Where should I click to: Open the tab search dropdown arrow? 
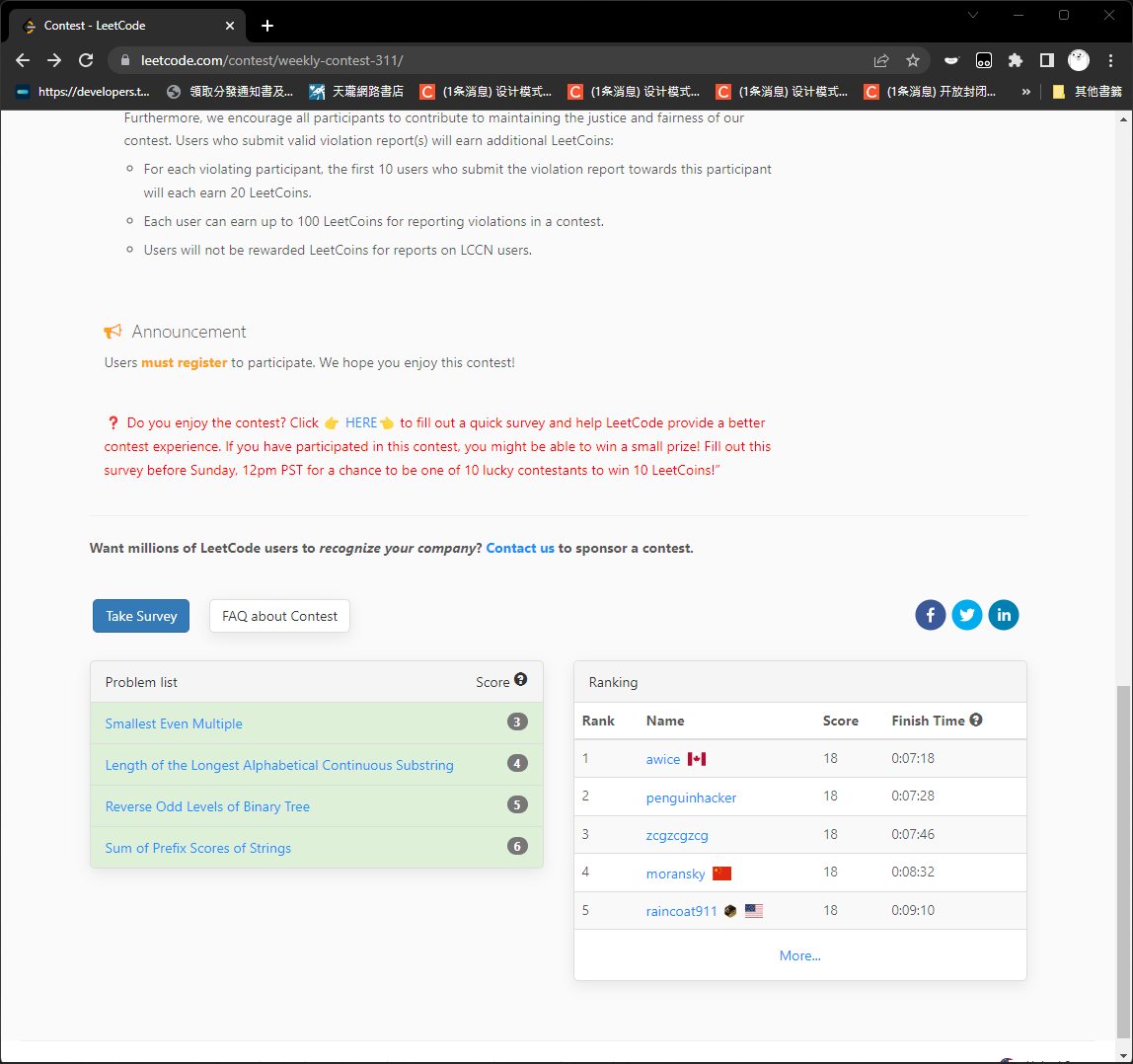[x=972, y=15]
